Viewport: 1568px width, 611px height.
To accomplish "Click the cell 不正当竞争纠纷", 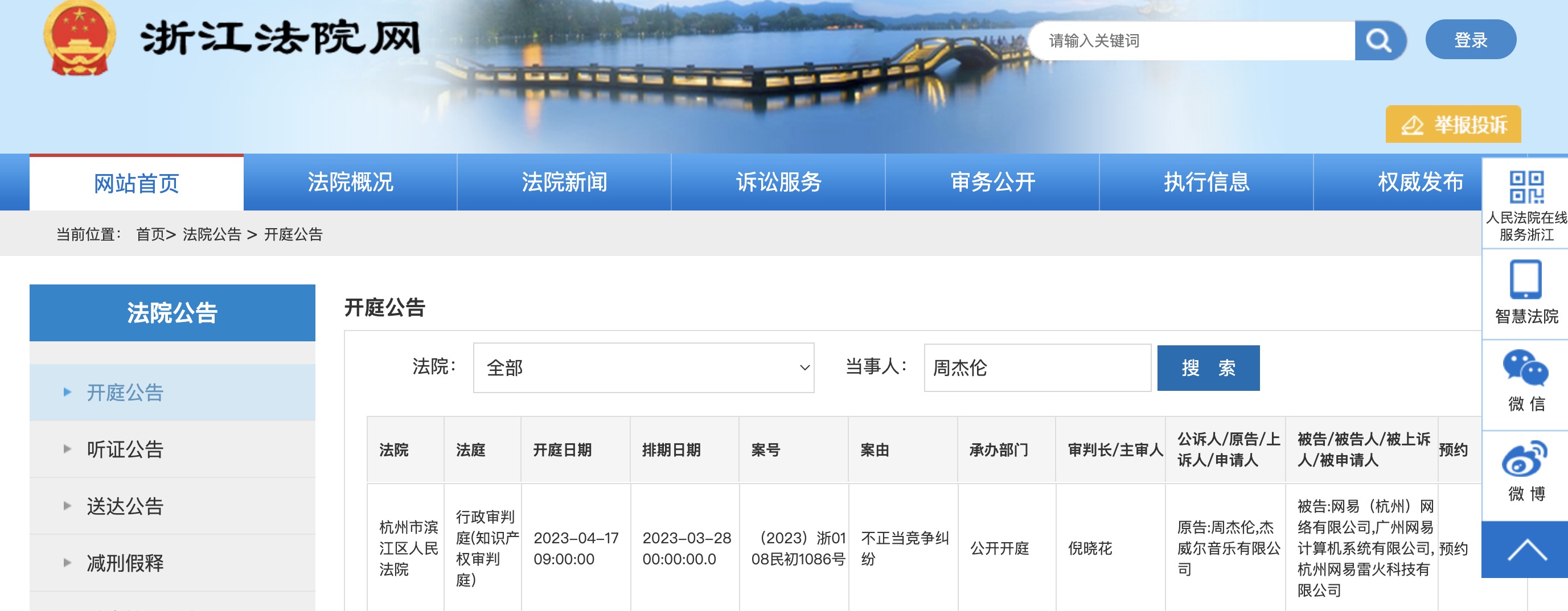I will 905,548.
